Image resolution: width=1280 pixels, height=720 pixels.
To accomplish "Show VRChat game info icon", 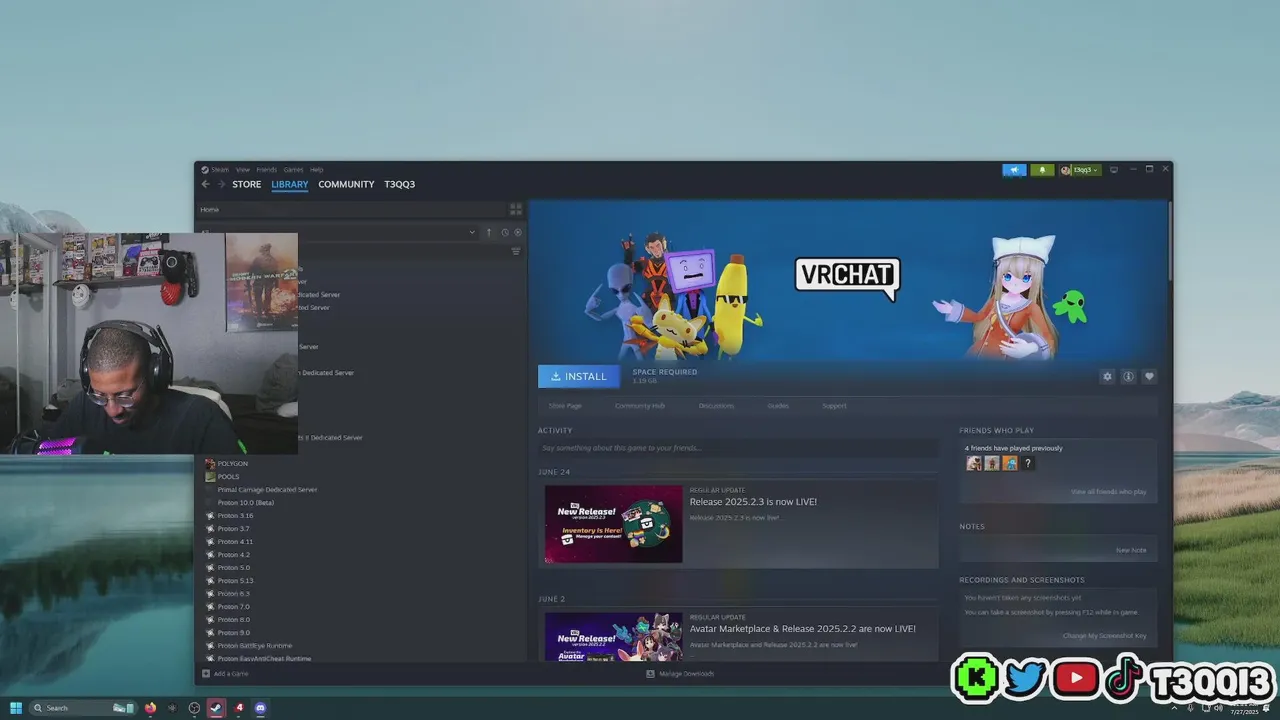I will click(1128, 377).
